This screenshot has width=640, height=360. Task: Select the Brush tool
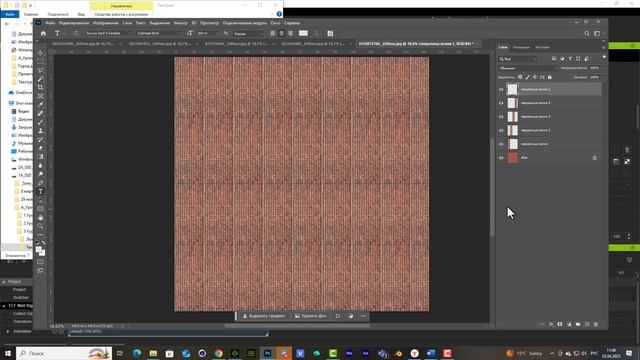[40, 122]
